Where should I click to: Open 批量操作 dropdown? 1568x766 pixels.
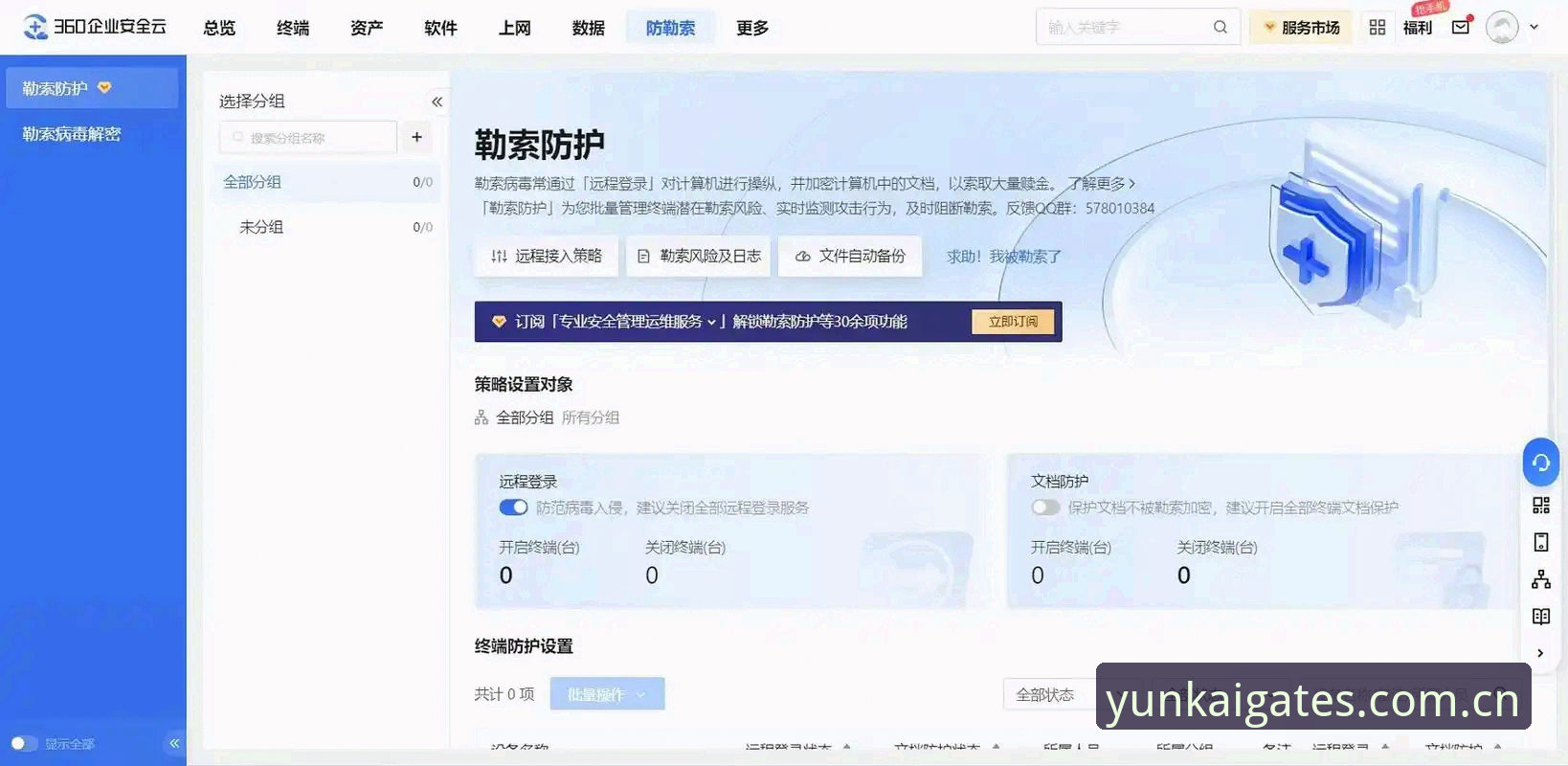(607, 694)
